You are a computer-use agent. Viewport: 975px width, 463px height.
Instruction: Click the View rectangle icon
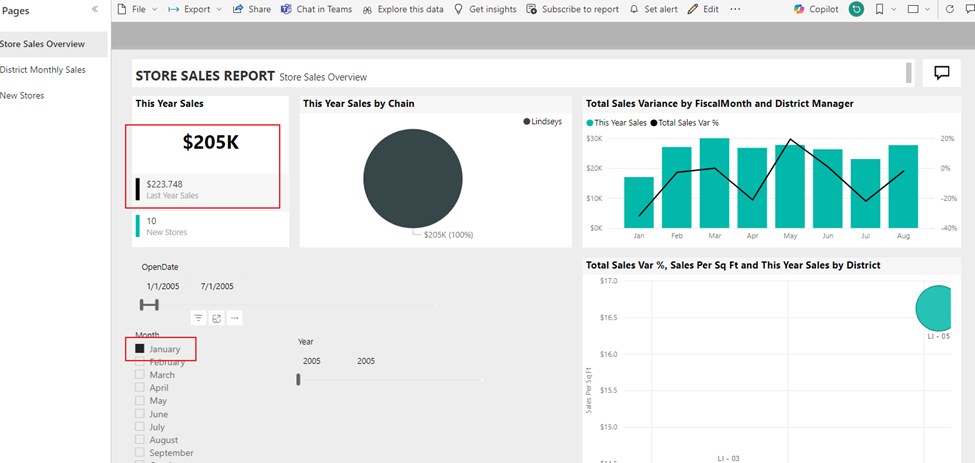913,9
